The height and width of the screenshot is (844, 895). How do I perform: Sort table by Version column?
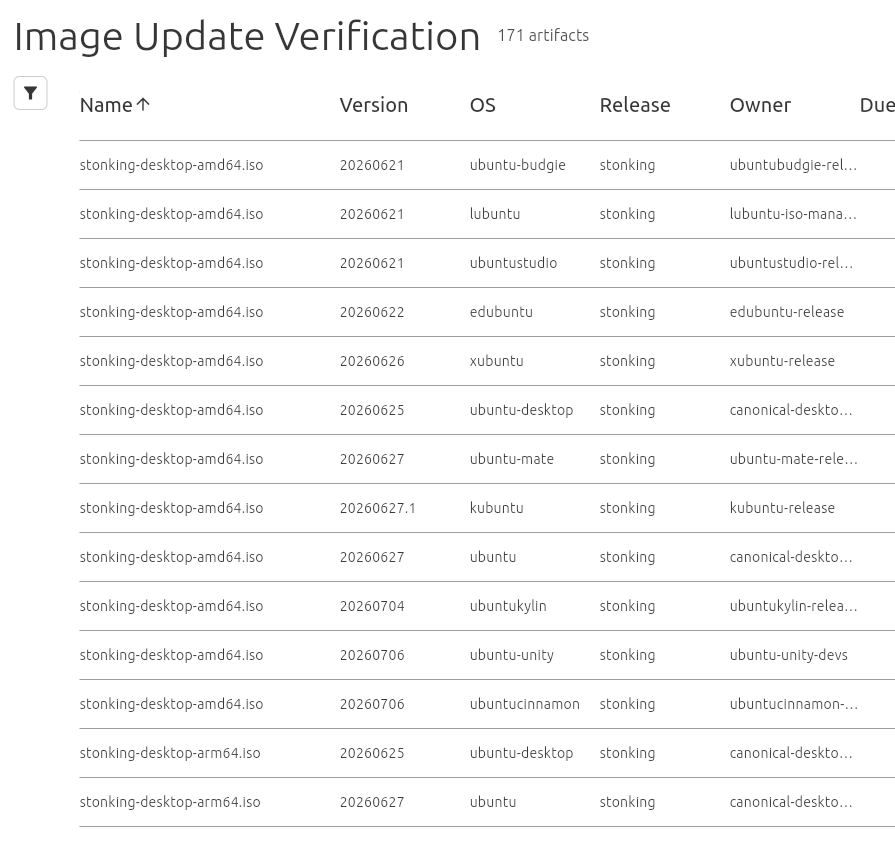(374, 105)
